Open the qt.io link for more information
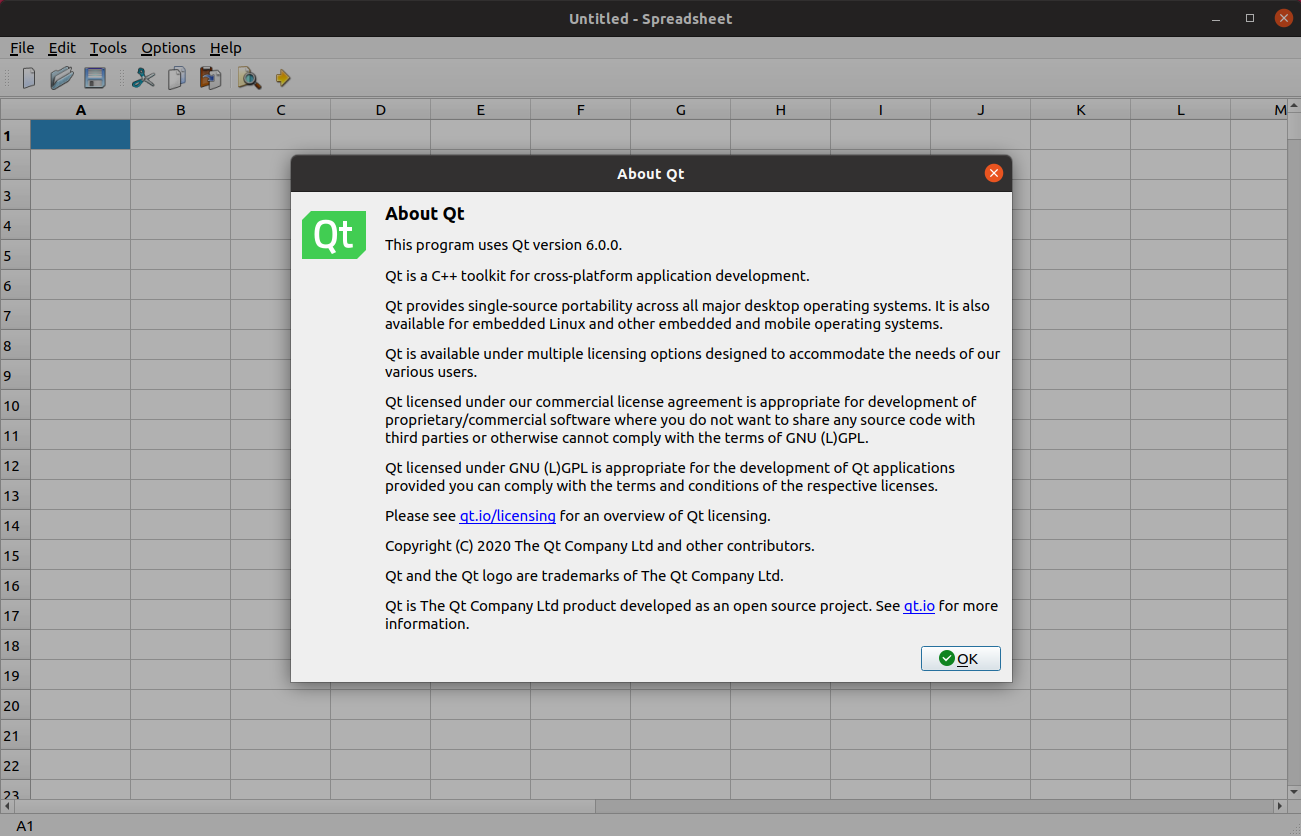Image resolution: width=1301 pixels, height=836 pixels. pos(919,606)
